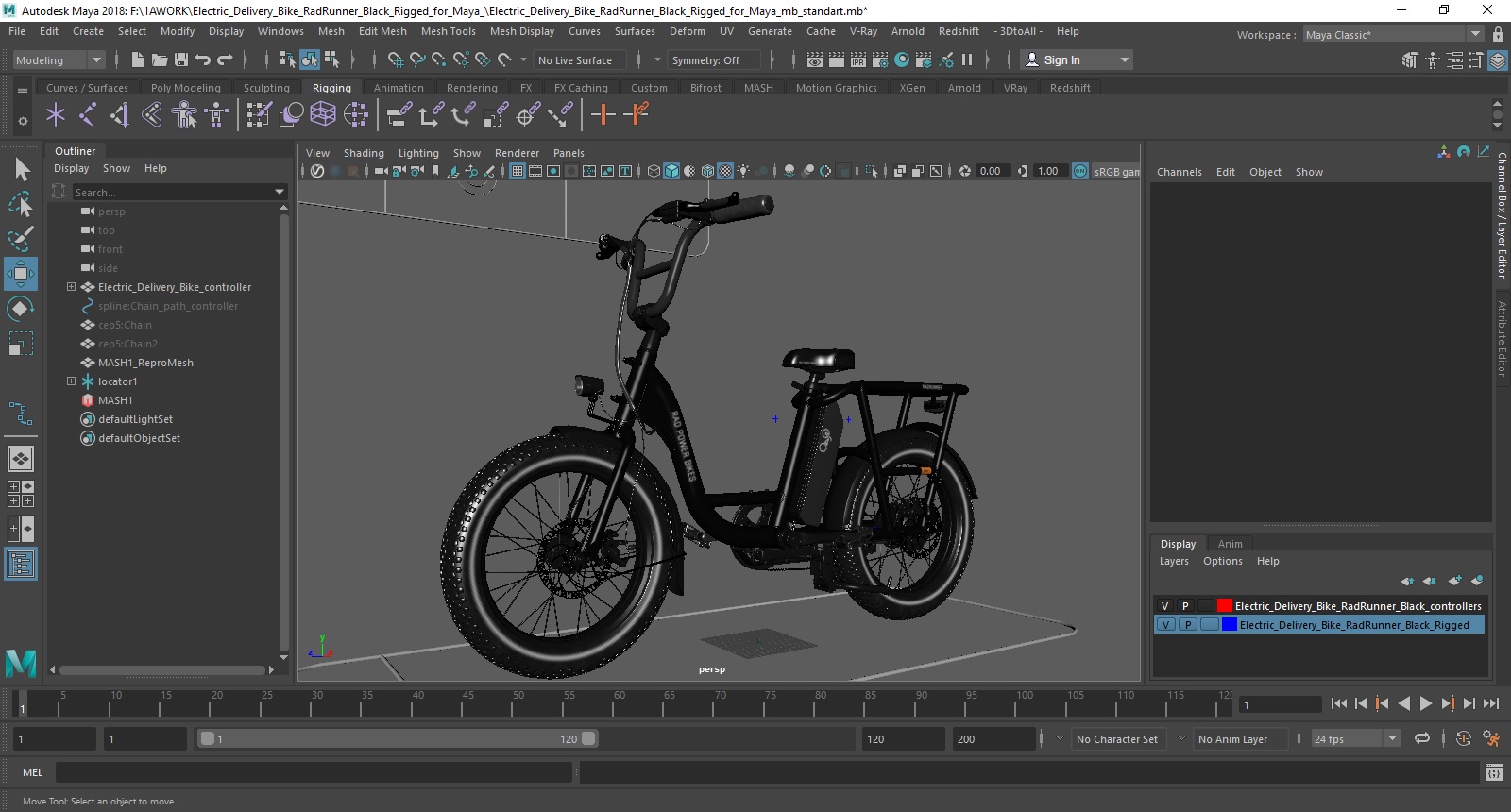1511x812 pixels.
Task: Open the Hypershade sphere icon
Action: tap(902, 59)
